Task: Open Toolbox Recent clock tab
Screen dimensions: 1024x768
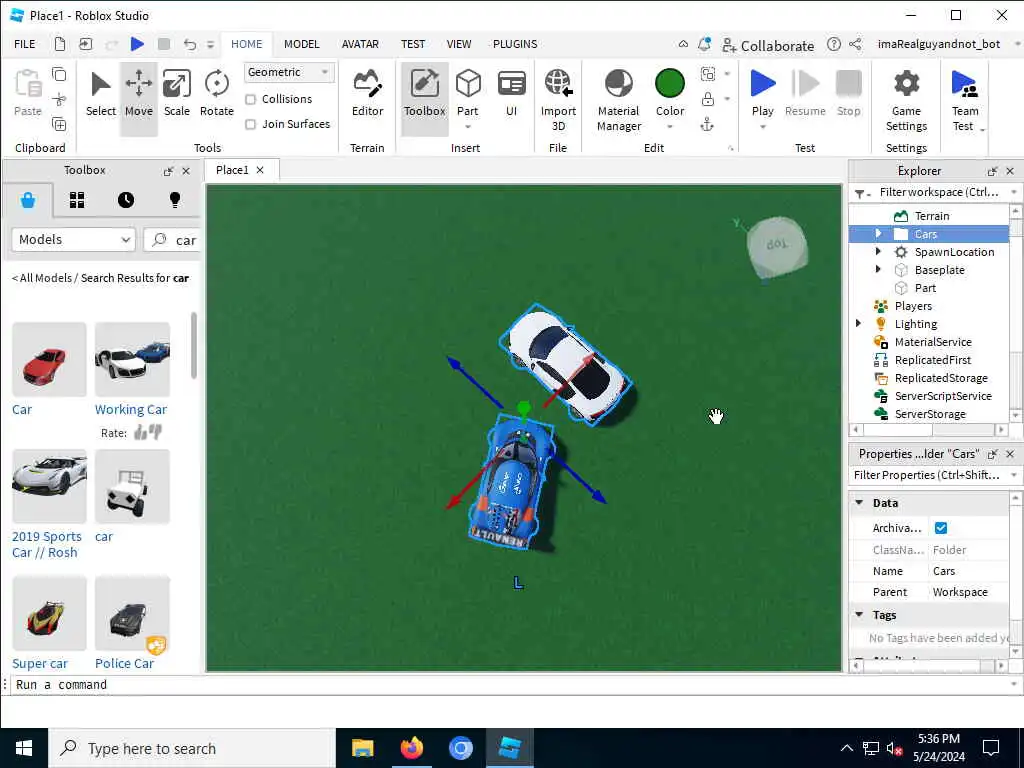Action: 126,200
